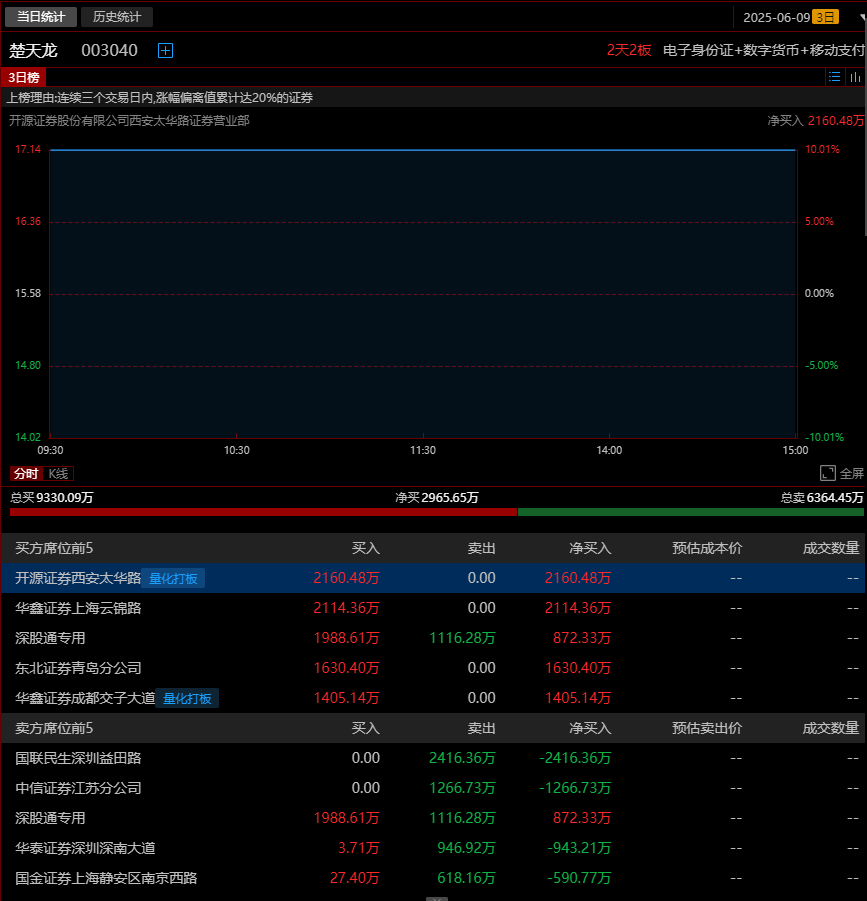Click 总卖 6364.45万 total
The width and height of the screenshot is (867, 901).
tap(822, 498)
